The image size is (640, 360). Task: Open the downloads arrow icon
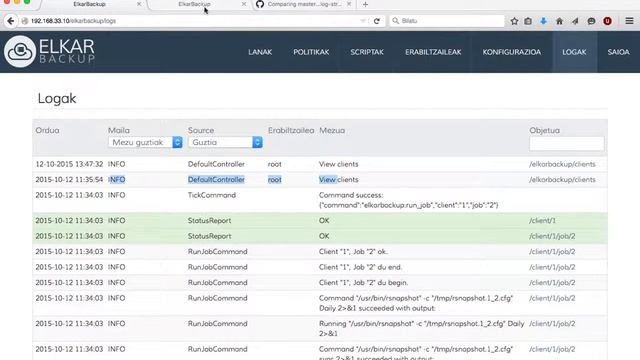pos(543,21)
